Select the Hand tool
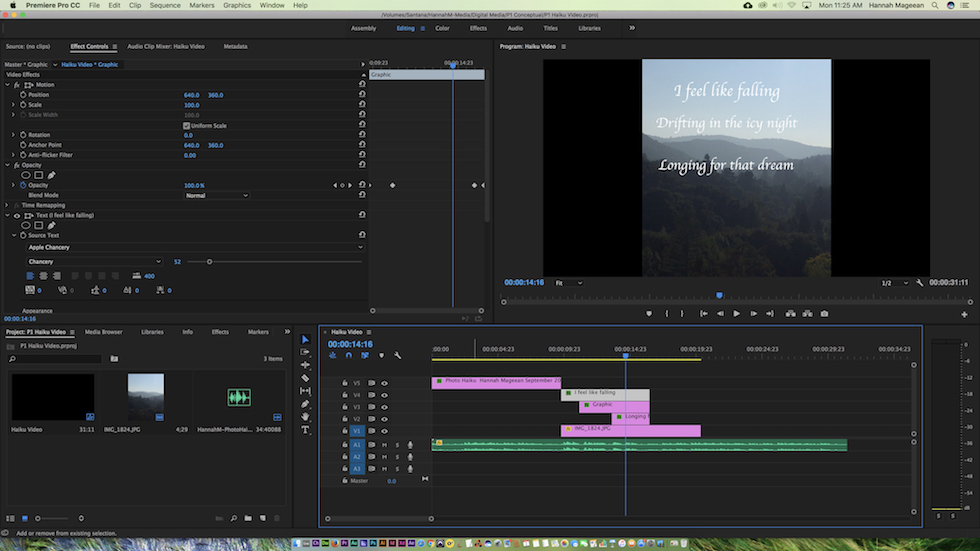The height and width of the screenshot is (551, 980). click(x=305, y=417)
